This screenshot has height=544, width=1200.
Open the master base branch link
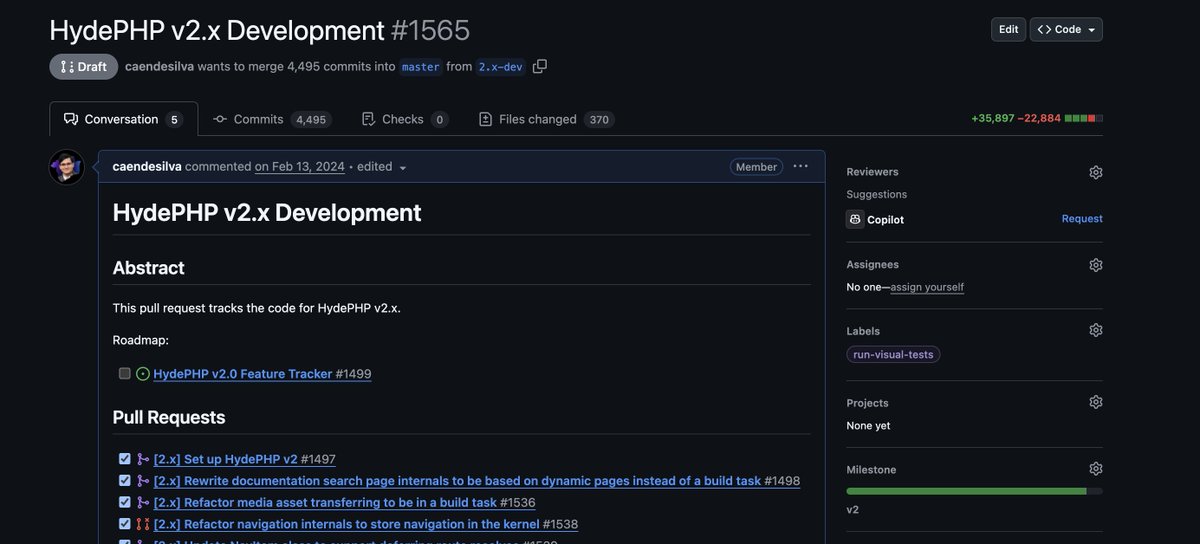coord(420,67)
